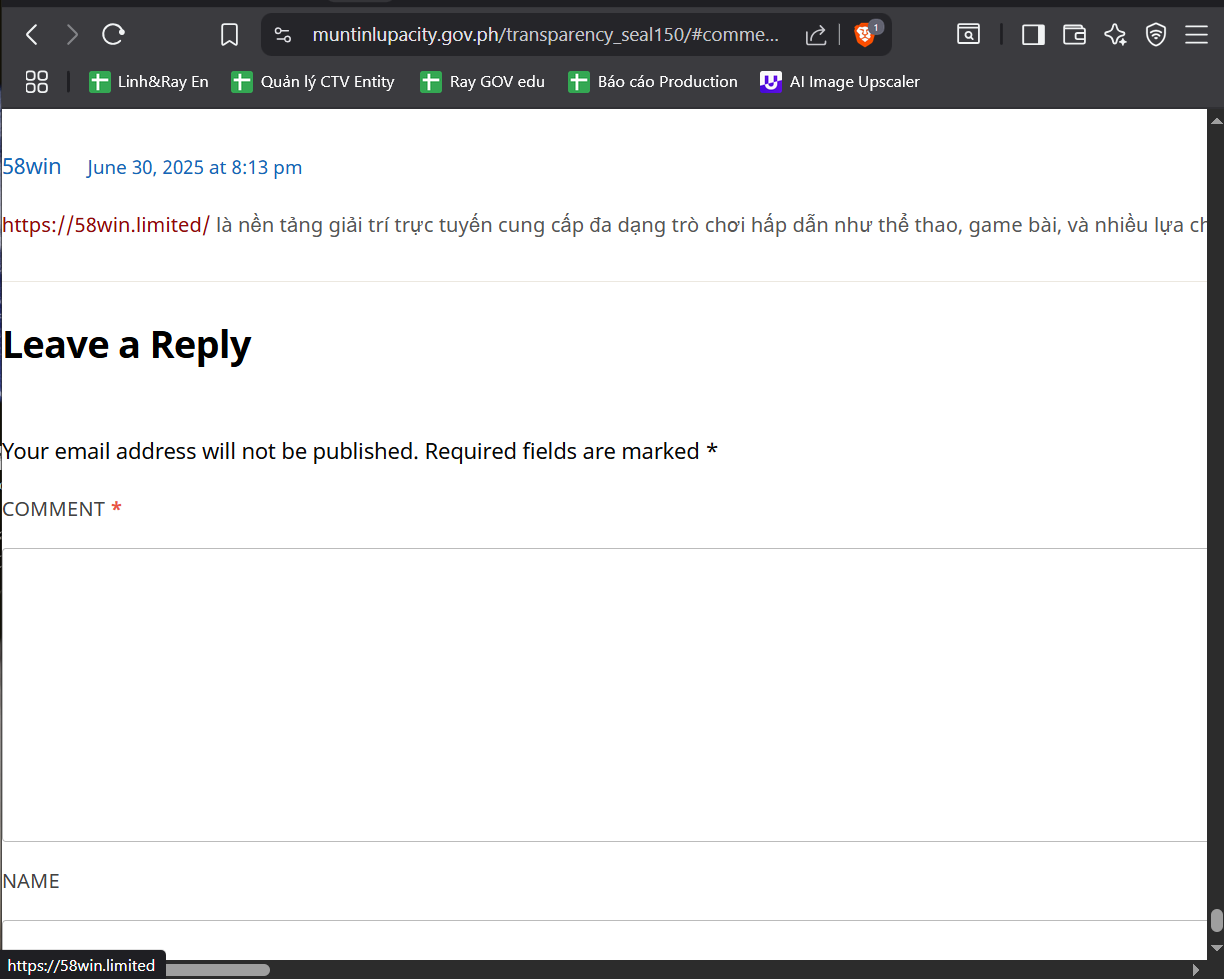Bookmark this page
1224x979 pixels.
tap(229, 35)
